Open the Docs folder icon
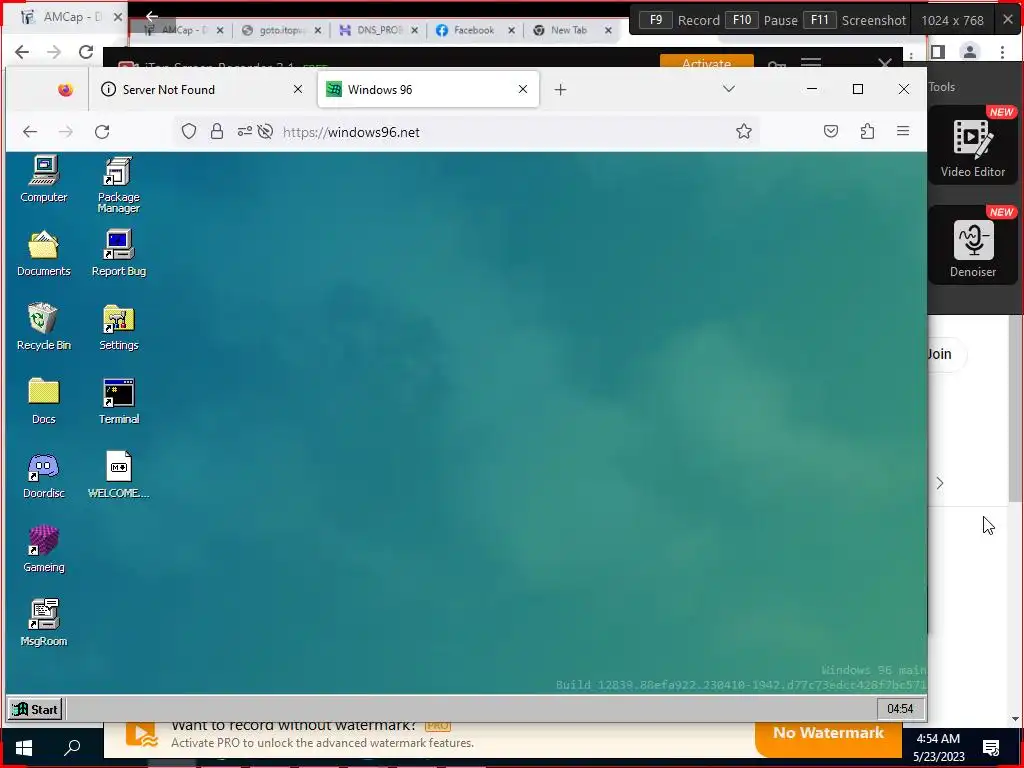The width and height of the screenshot is (1024, 768). click(x=43, y=401)
